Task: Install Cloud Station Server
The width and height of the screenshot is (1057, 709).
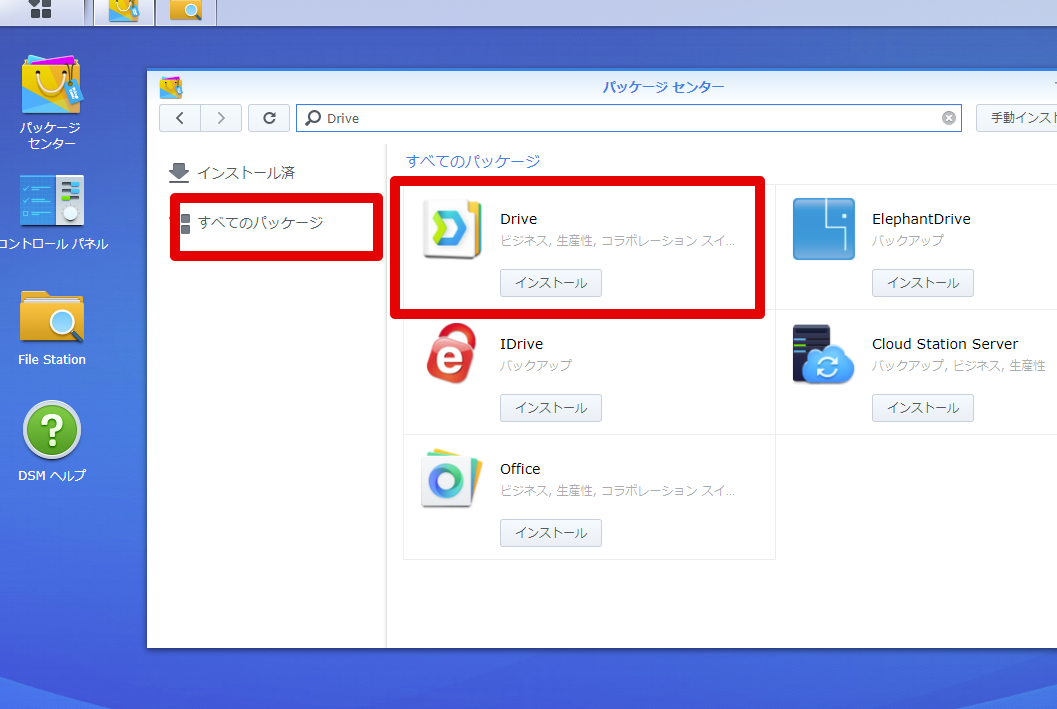Action: (x=923, y=408)
